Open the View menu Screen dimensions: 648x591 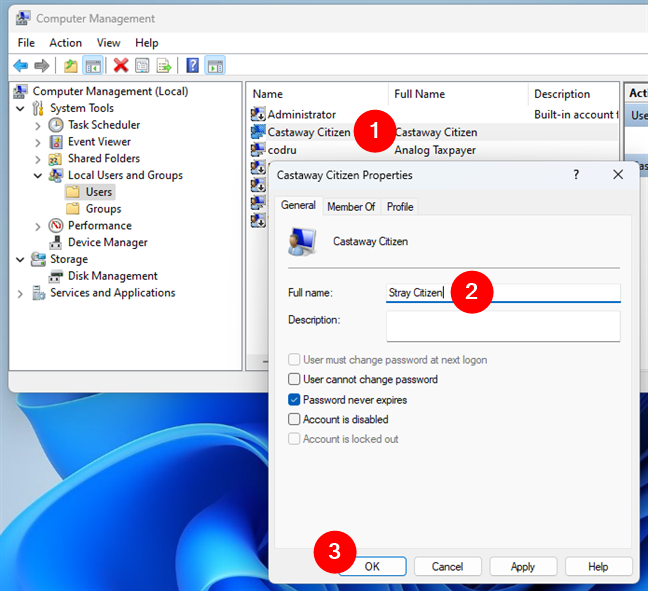tap(108, 43)
